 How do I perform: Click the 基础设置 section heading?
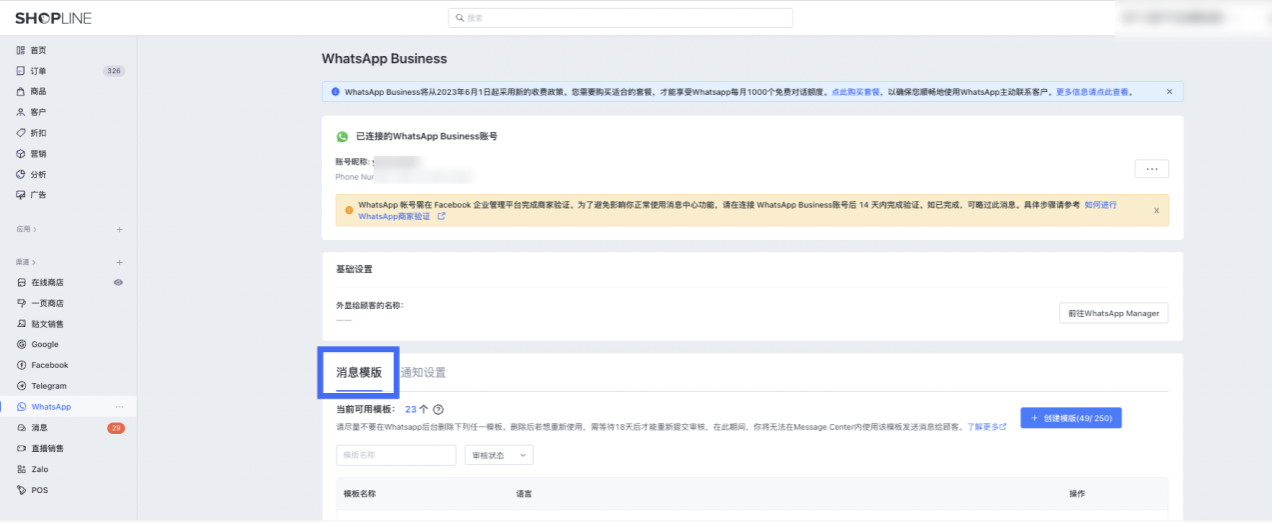point(354,269)
